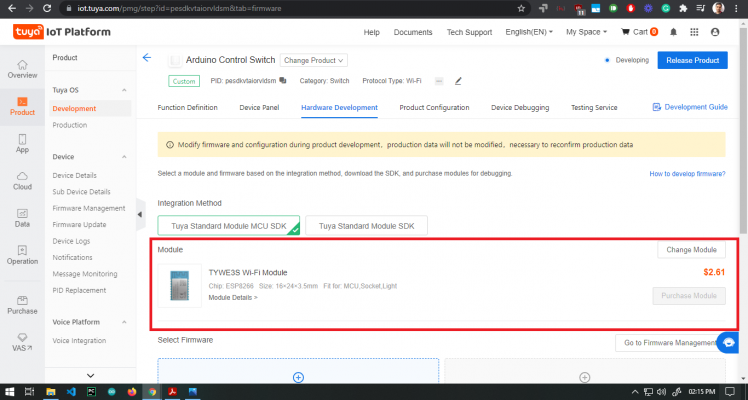The width and height of the screenshot is (748, 400).
Task: Open the Cart icon
Action: (x=639, y=32)
